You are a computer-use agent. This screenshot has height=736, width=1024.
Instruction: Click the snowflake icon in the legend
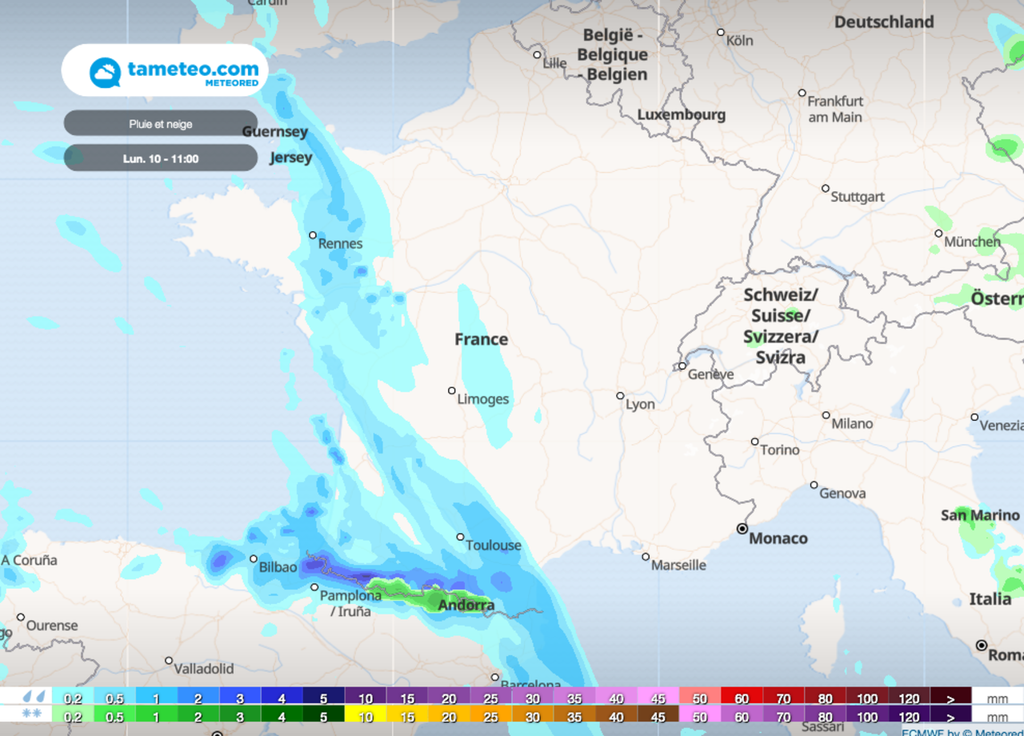pos(32,714)
